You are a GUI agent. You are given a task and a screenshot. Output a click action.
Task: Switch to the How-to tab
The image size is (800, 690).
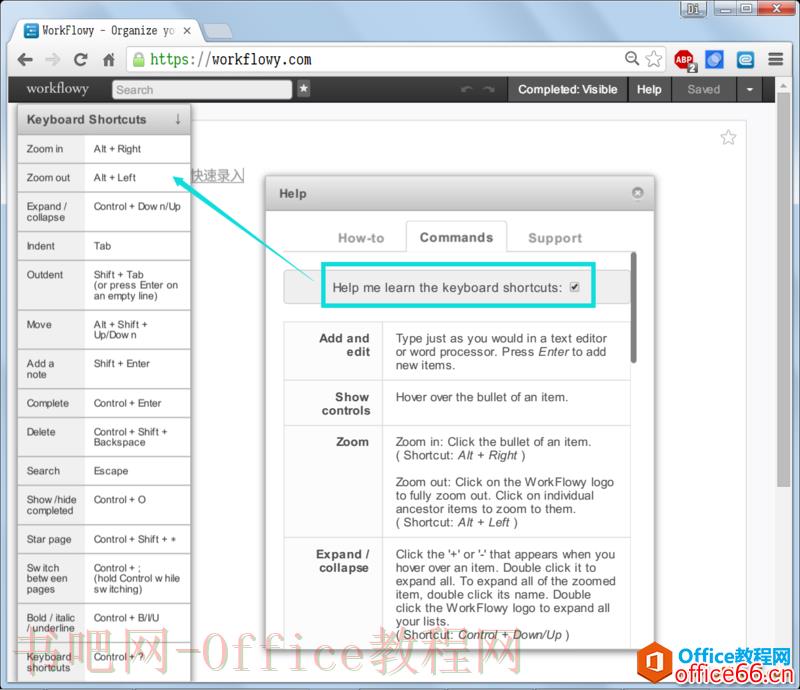(x=361, y=238)
